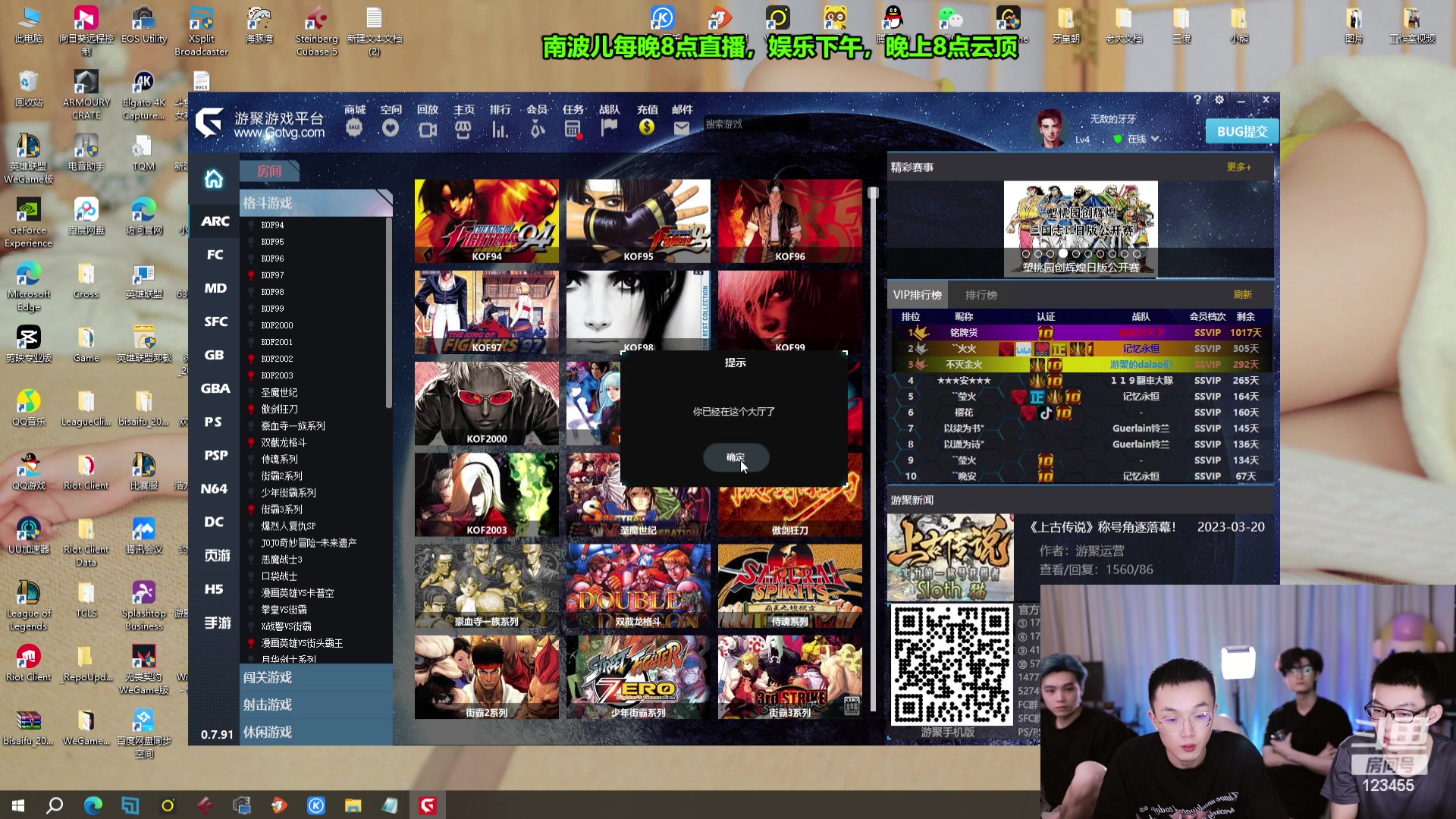Go to the 主页 homepage icon
The image size is (1456, 819).
[463, 129]
